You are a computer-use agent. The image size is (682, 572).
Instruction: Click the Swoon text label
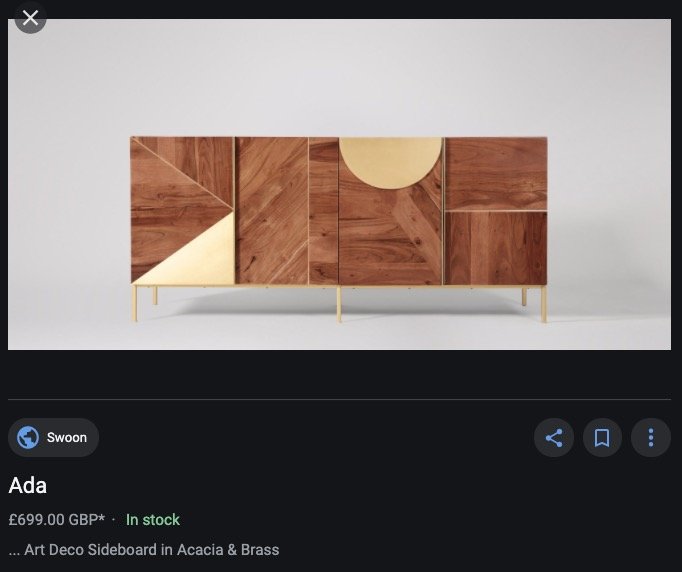click(67, 438)
